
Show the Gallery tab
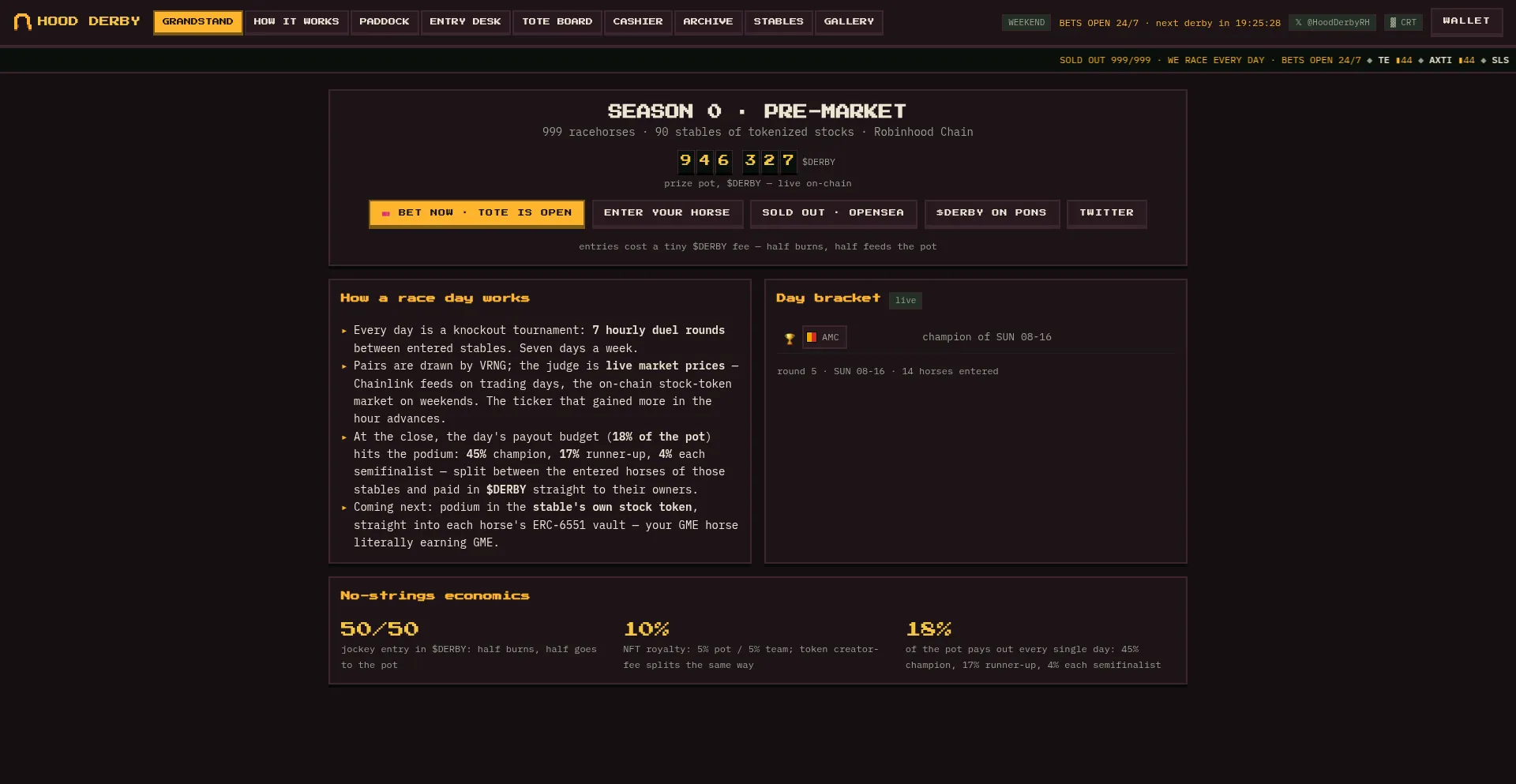[849, 22]
